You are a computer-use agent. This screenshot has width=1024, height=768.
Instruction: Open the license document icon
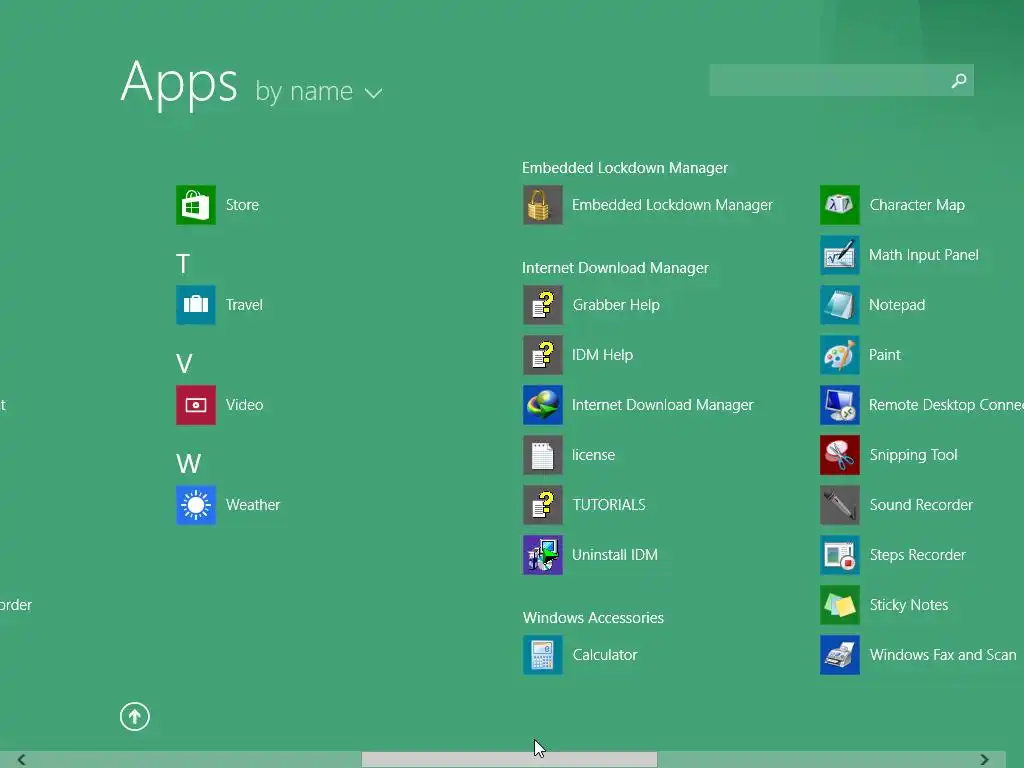point(543,455)
